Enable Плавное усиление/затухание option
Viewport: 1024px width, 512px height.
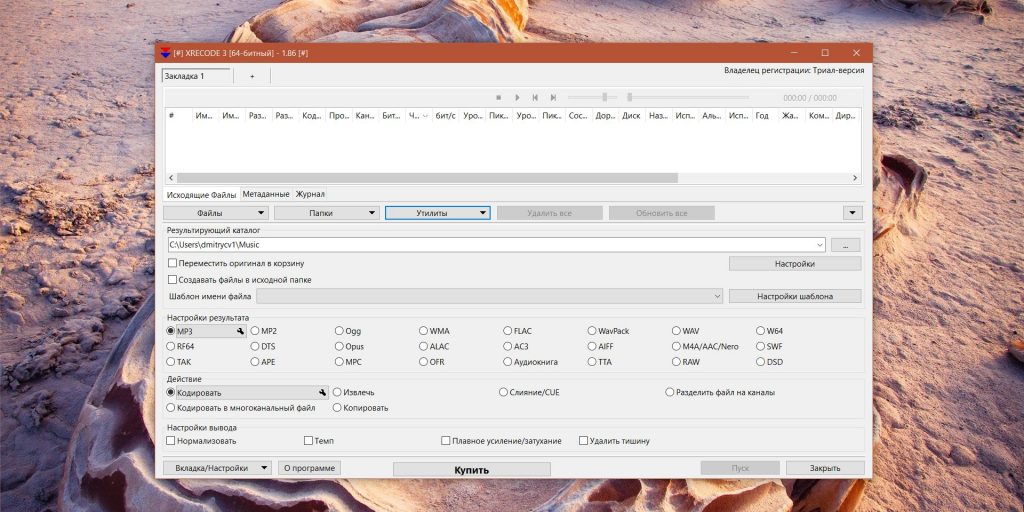[x=446, y=441]
